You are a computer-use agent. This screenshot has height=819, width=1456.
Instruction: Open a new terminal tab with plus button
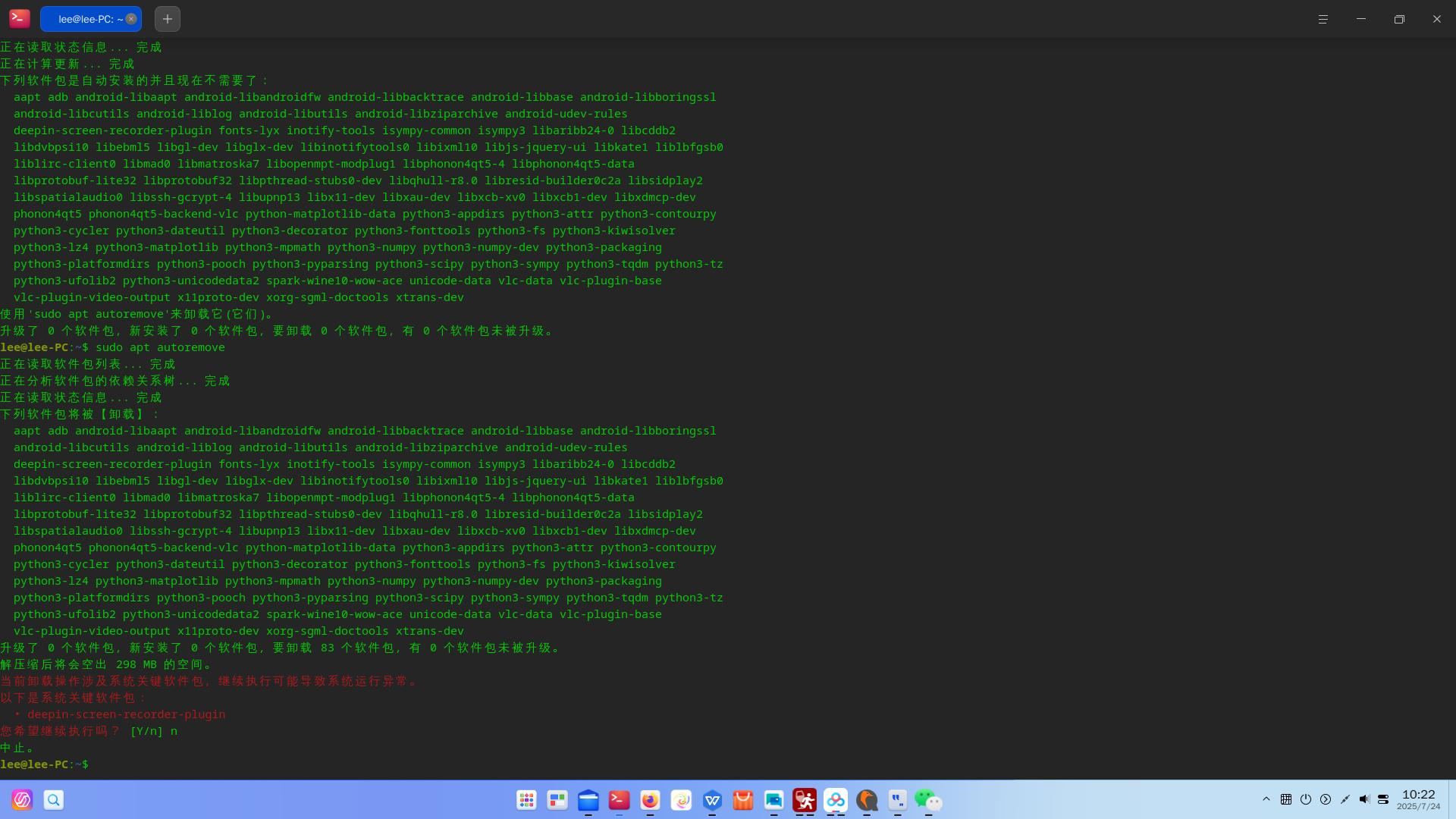[x=168, y=19]
